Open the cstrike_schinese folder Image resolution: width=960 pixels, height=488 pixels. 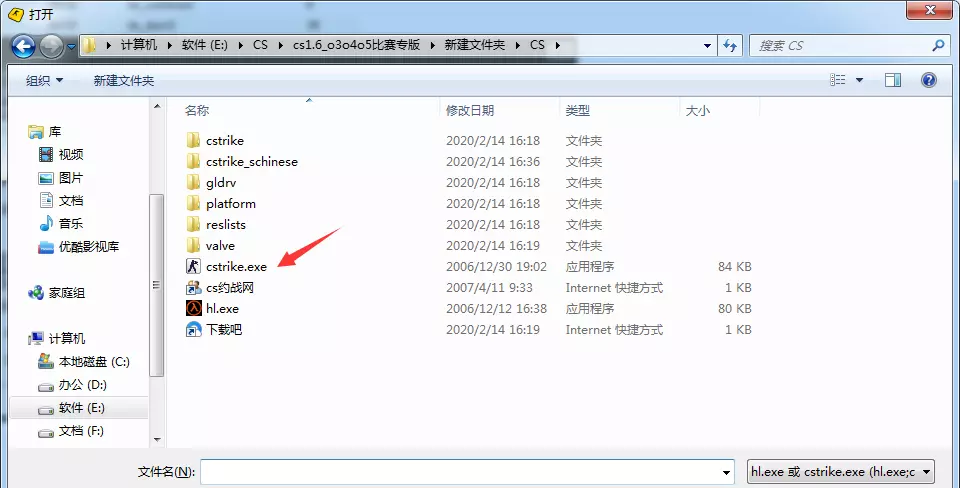tap(252, 162)
